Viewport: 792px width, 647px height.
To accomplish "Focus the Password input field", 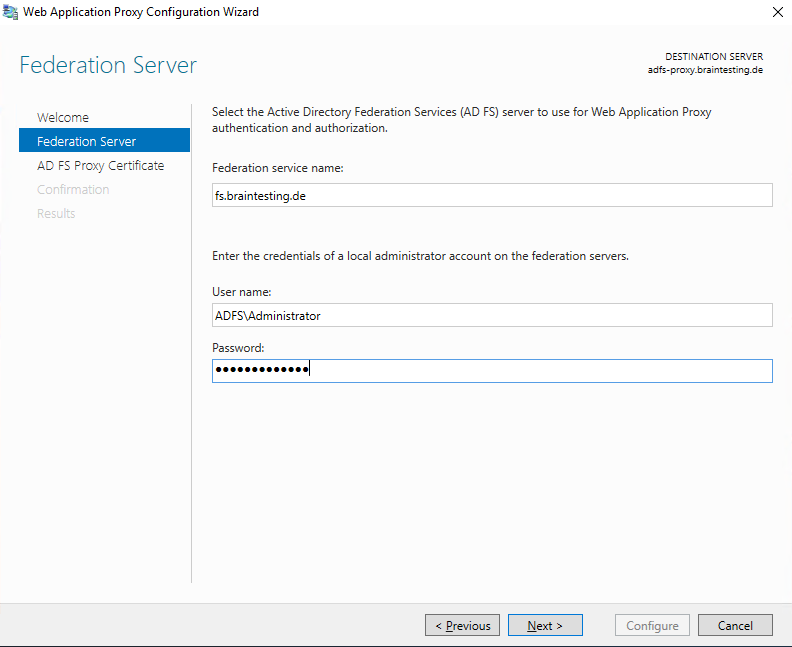I will click(x=492, y=371).
